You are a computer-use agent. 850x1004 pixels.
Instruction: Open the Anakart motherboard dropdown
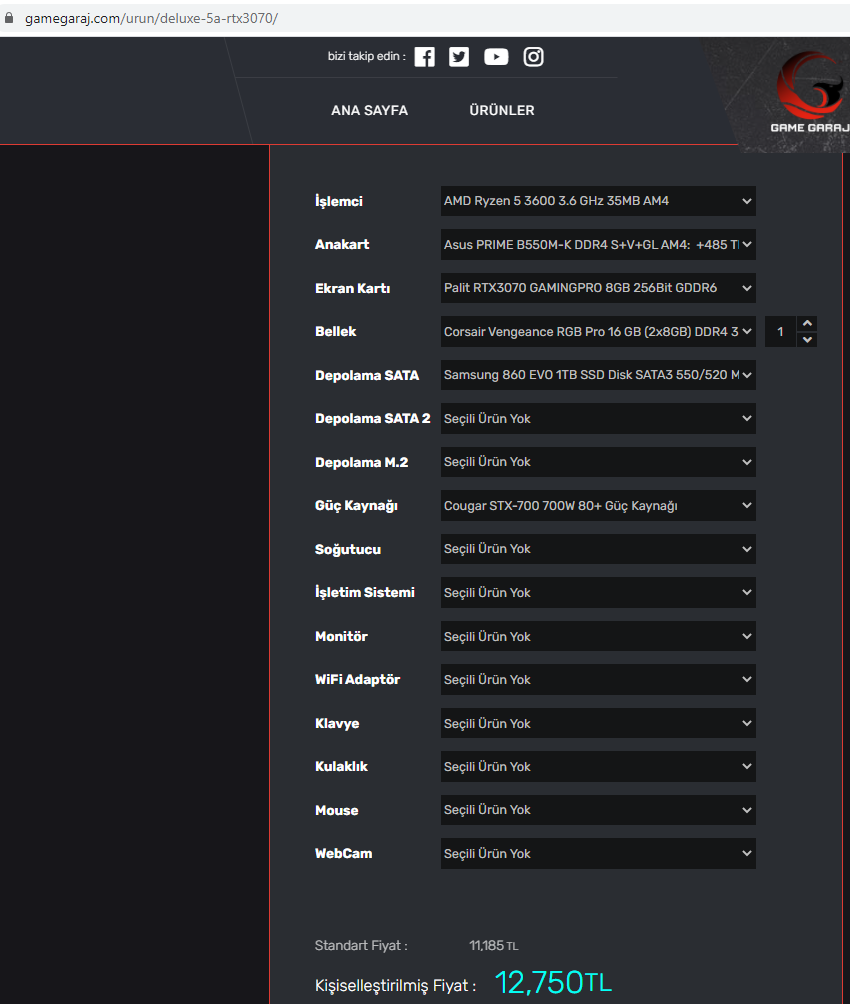tap(598, 245)
